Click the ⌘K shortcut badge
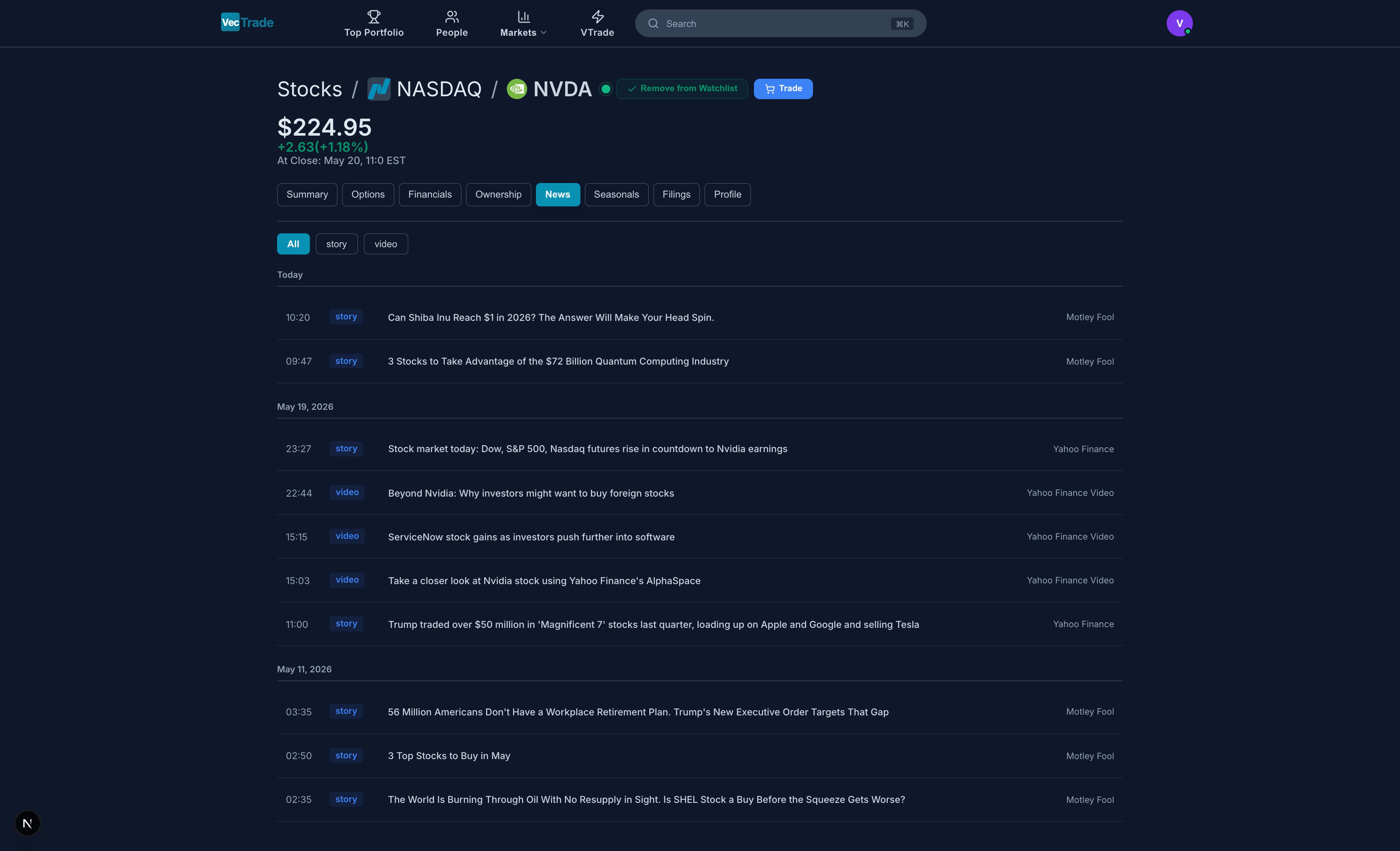Viewport: 1400px width, 851px height. 902,24
